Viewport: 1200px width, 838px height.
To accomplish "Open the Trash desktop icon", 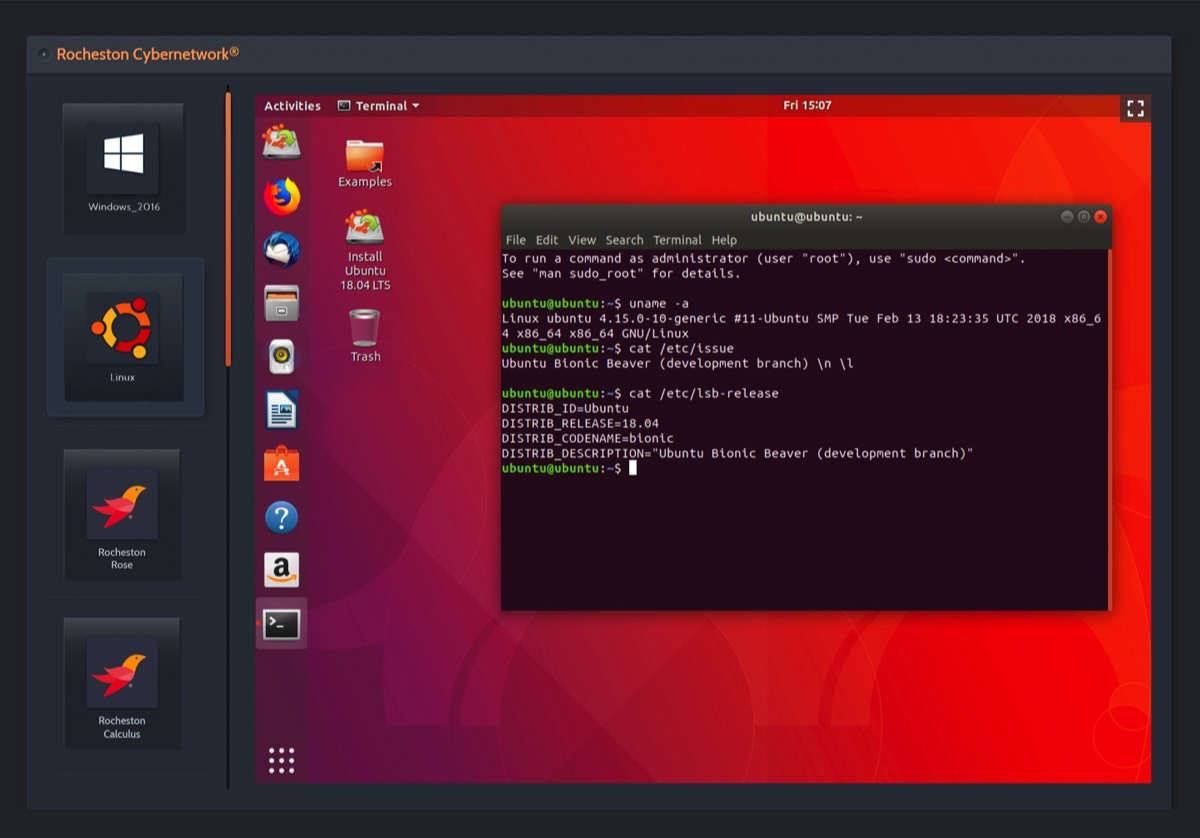I will pos(365,335).
